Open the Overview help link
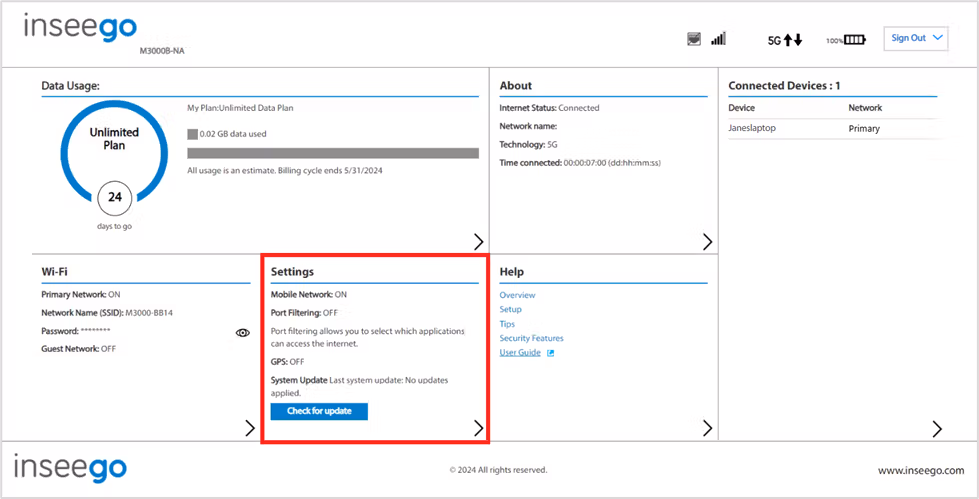The image size is (979, 499). (517, 295)
